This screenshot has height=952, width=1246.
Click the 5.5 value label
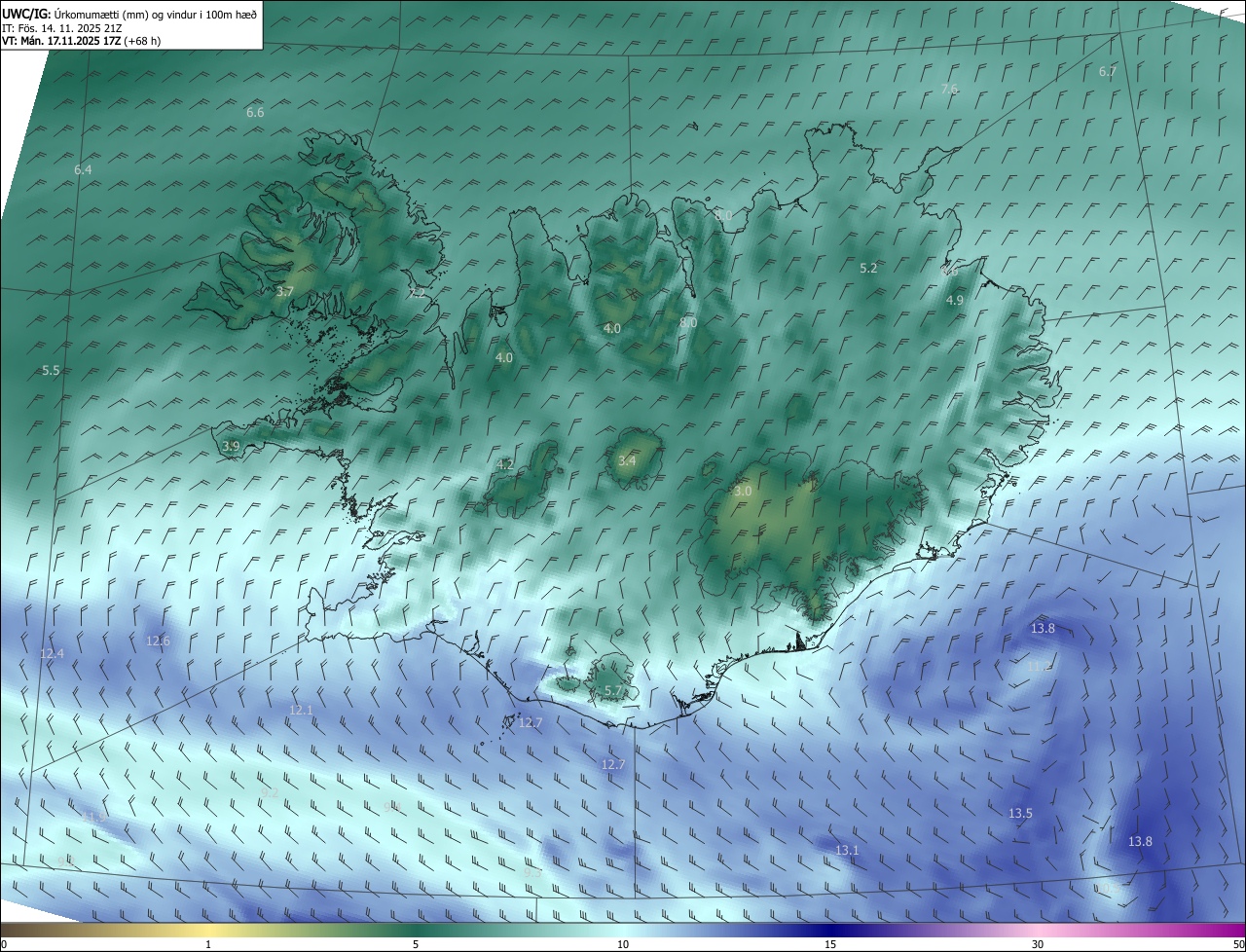click(51, 371)
